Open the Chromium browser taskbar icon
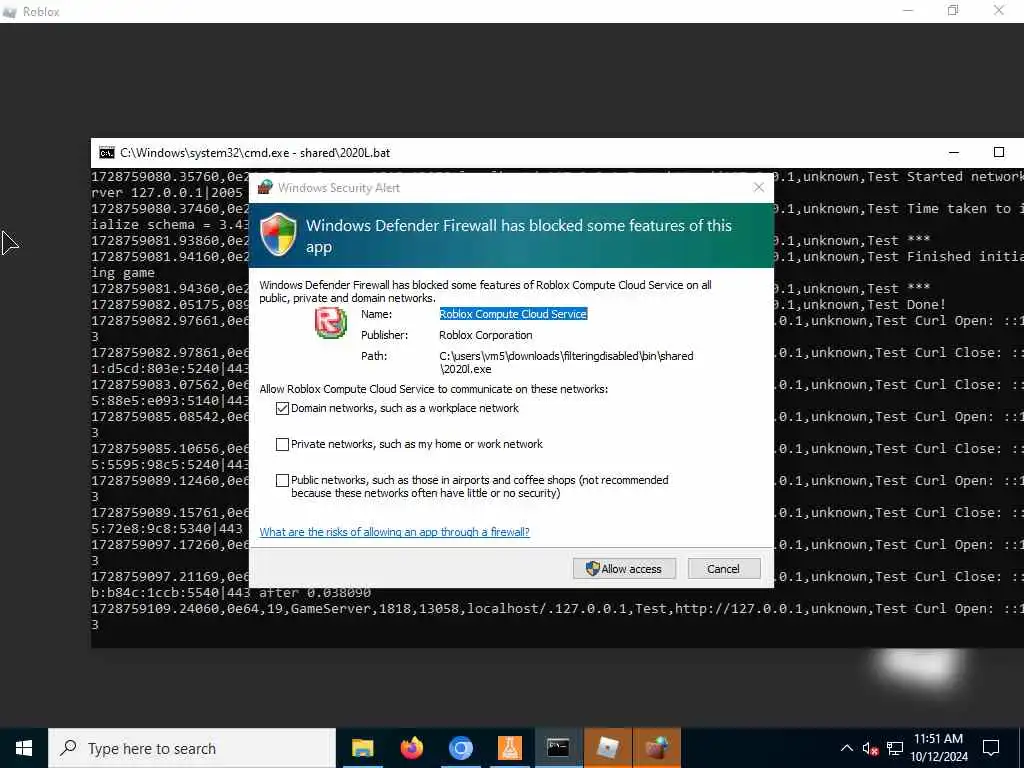 pyautogui.click(x=460, y=748)
